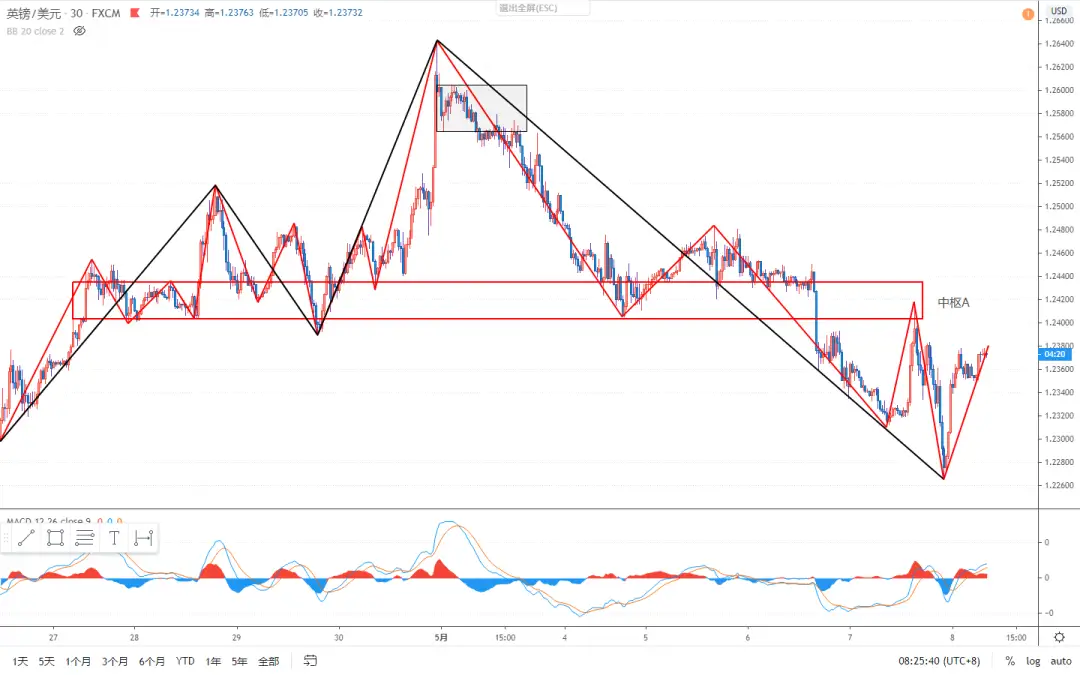Select the text annotation tool
Screen dimensions: 1080x675
point(114,538)
